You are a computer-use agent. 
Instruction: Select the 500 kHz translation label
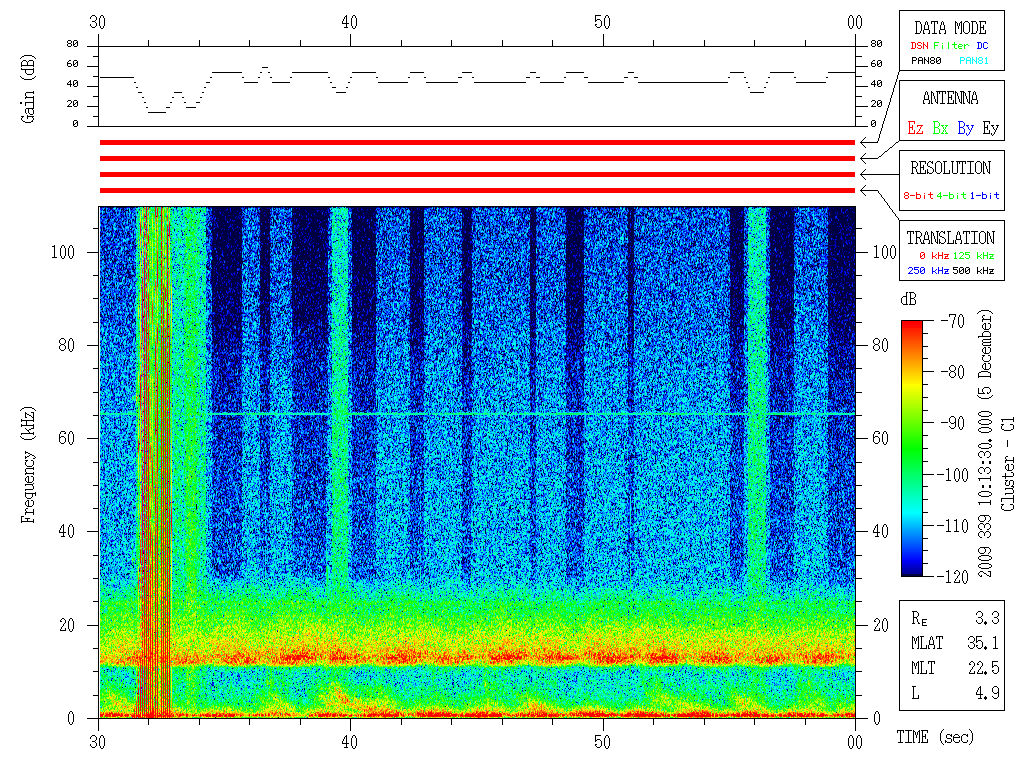pos(973,270)
